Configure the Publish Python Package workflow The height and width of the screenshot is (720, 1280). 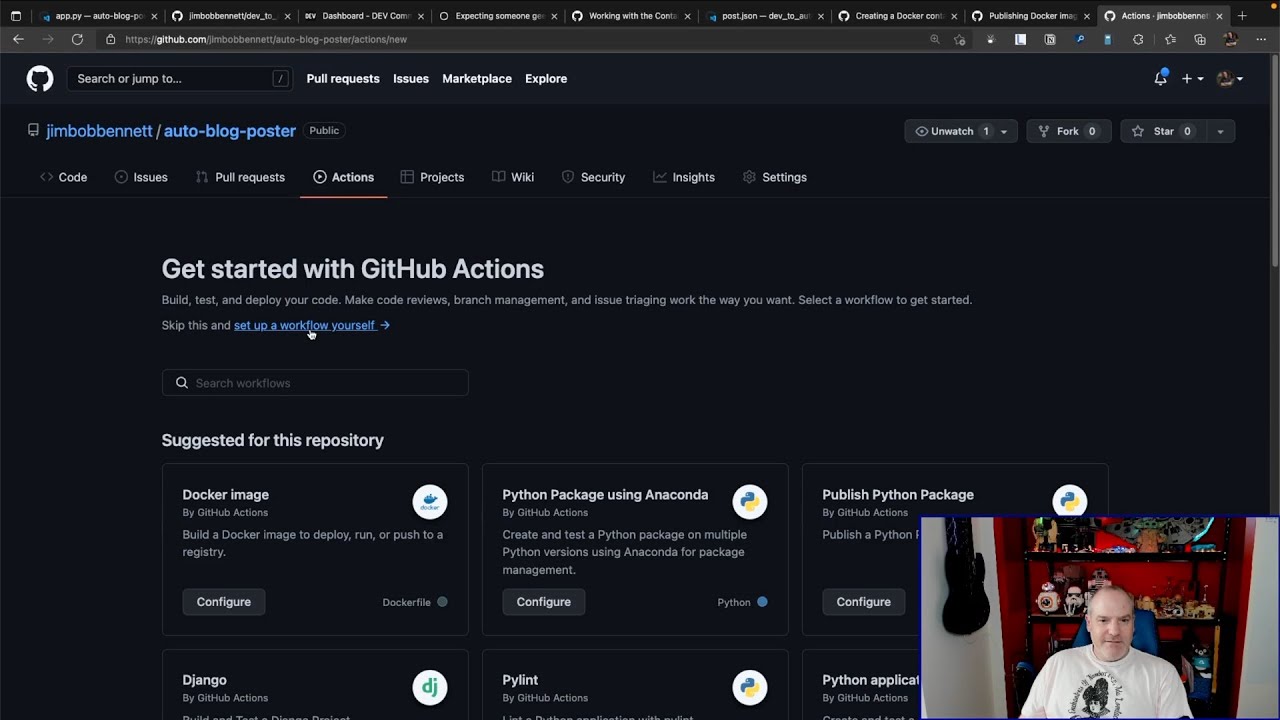864,602
